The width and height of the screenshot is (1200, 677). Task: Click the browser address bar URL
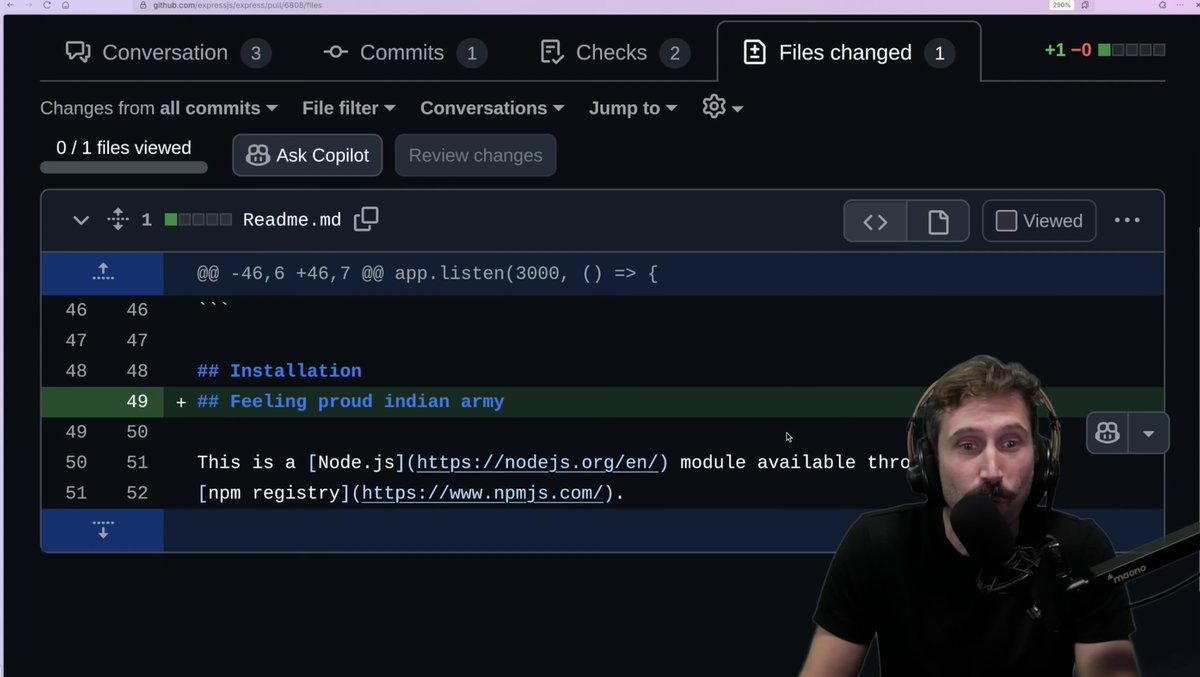(x=238, y=5)
